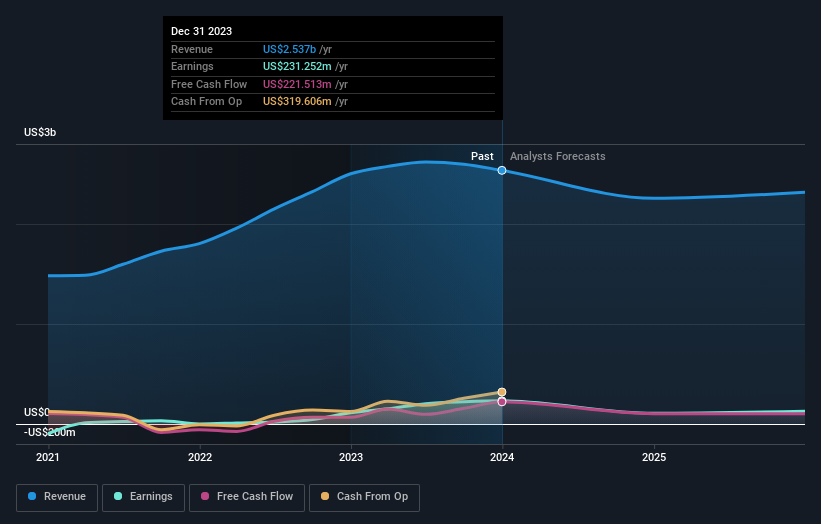
Task: Click the US$2.537b revenue value
Action: tap(290, 49)
